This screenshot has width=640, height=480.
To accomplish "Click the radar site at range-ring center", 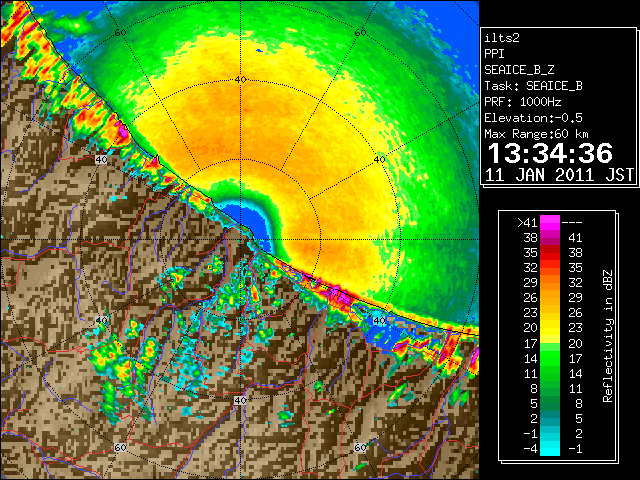I will tap(240, 240).
